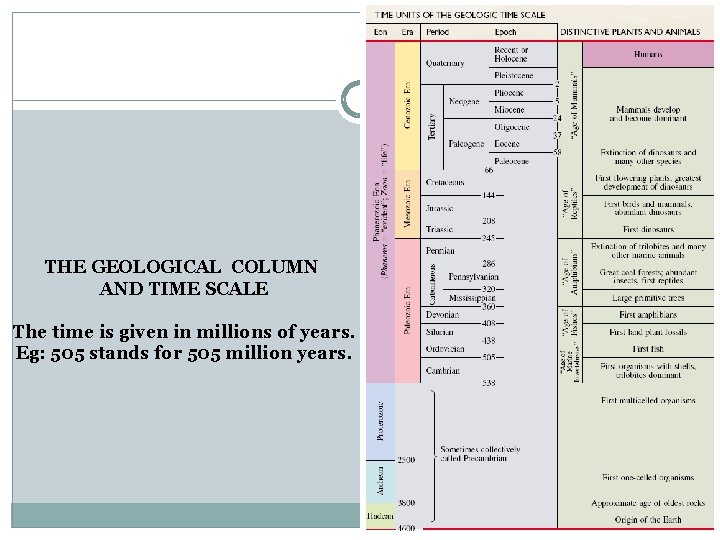This screenshot has height=540, width=720.
Task: Click the 'Ordovician' period label
Action: pos(445,349)
